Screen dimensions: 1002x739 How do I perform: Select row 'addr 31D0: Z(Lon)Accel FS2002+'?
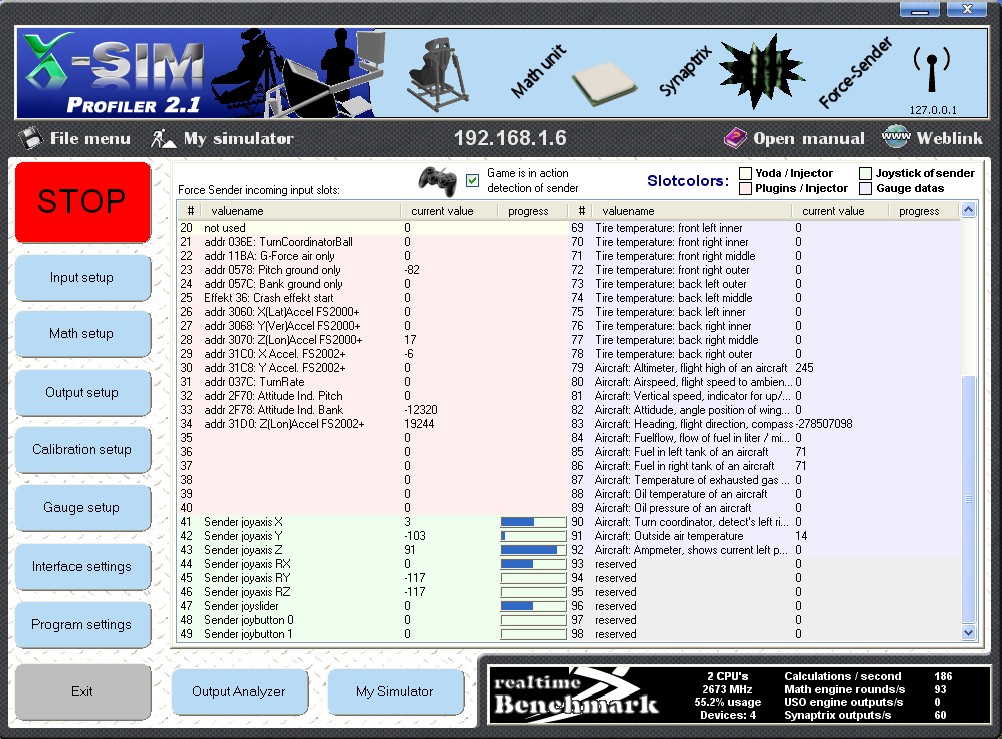tap(373, 424)
